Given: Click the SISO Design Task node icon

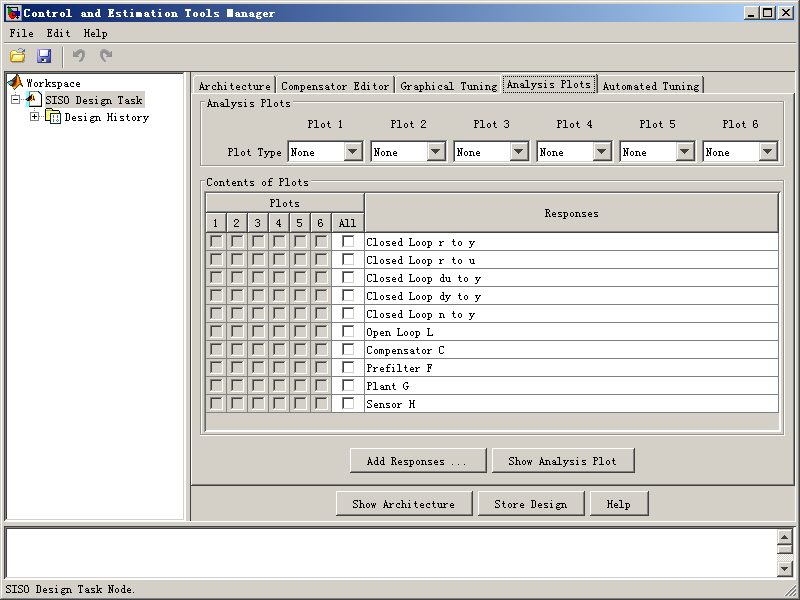Looking at the screenshot, I should (34, 99).
